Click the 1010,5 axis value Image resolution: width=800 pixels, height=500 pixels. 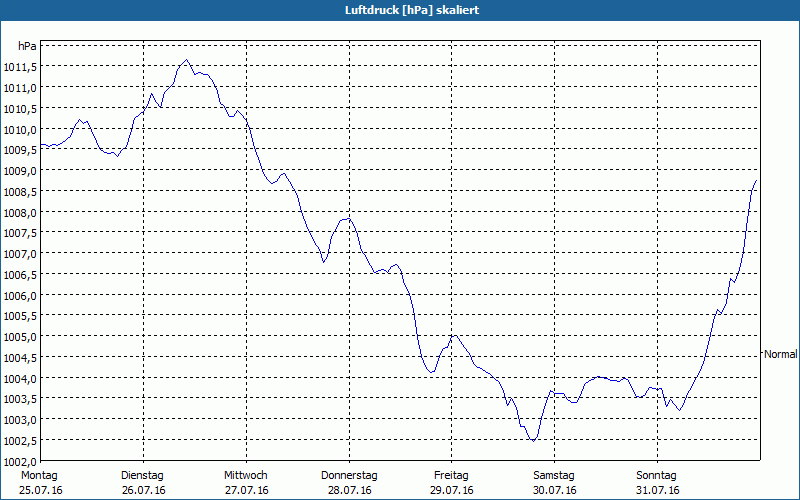click(20, 109)
